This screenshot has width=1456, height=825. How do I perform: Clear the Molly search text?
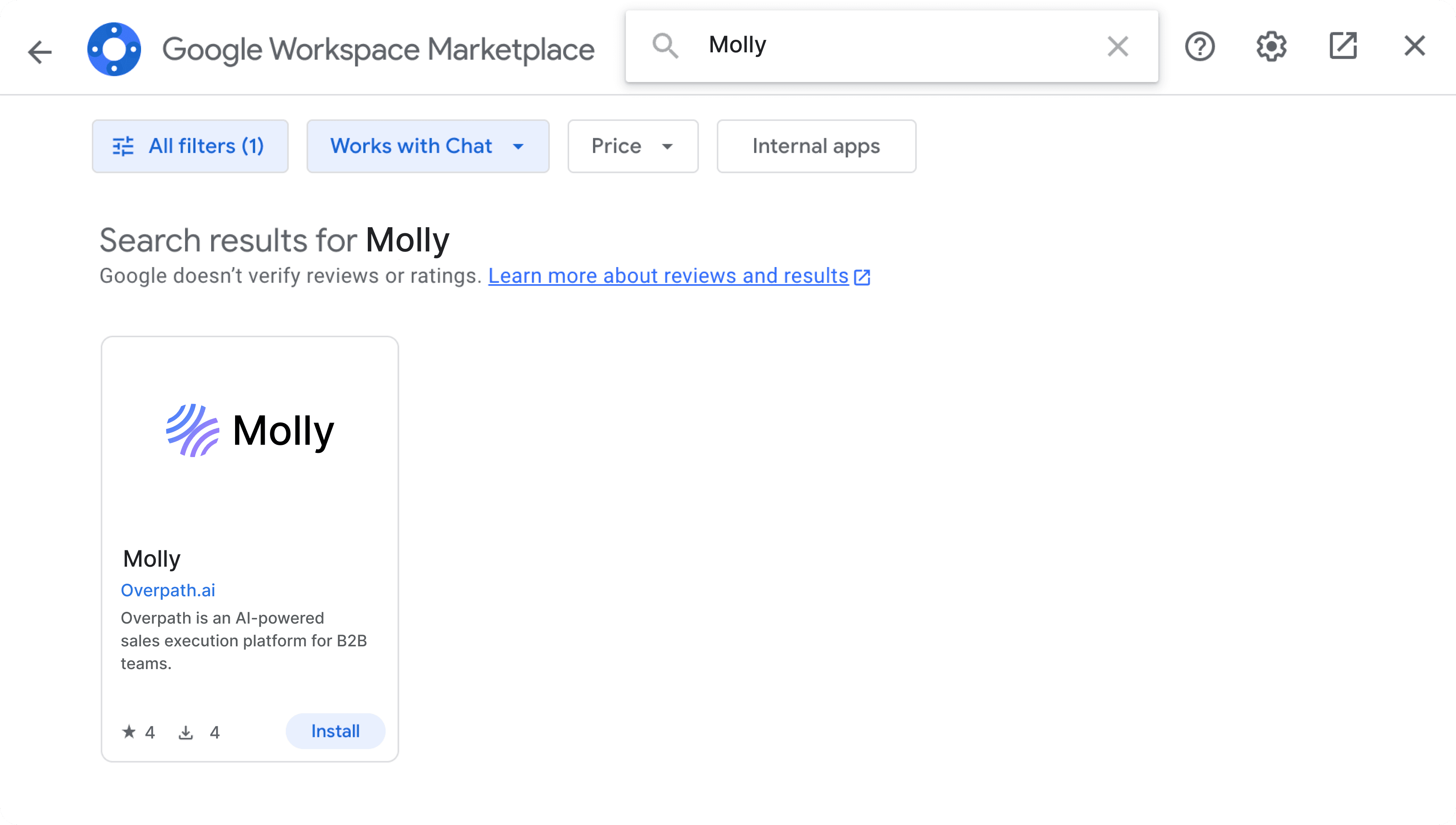pos(1117,46)
